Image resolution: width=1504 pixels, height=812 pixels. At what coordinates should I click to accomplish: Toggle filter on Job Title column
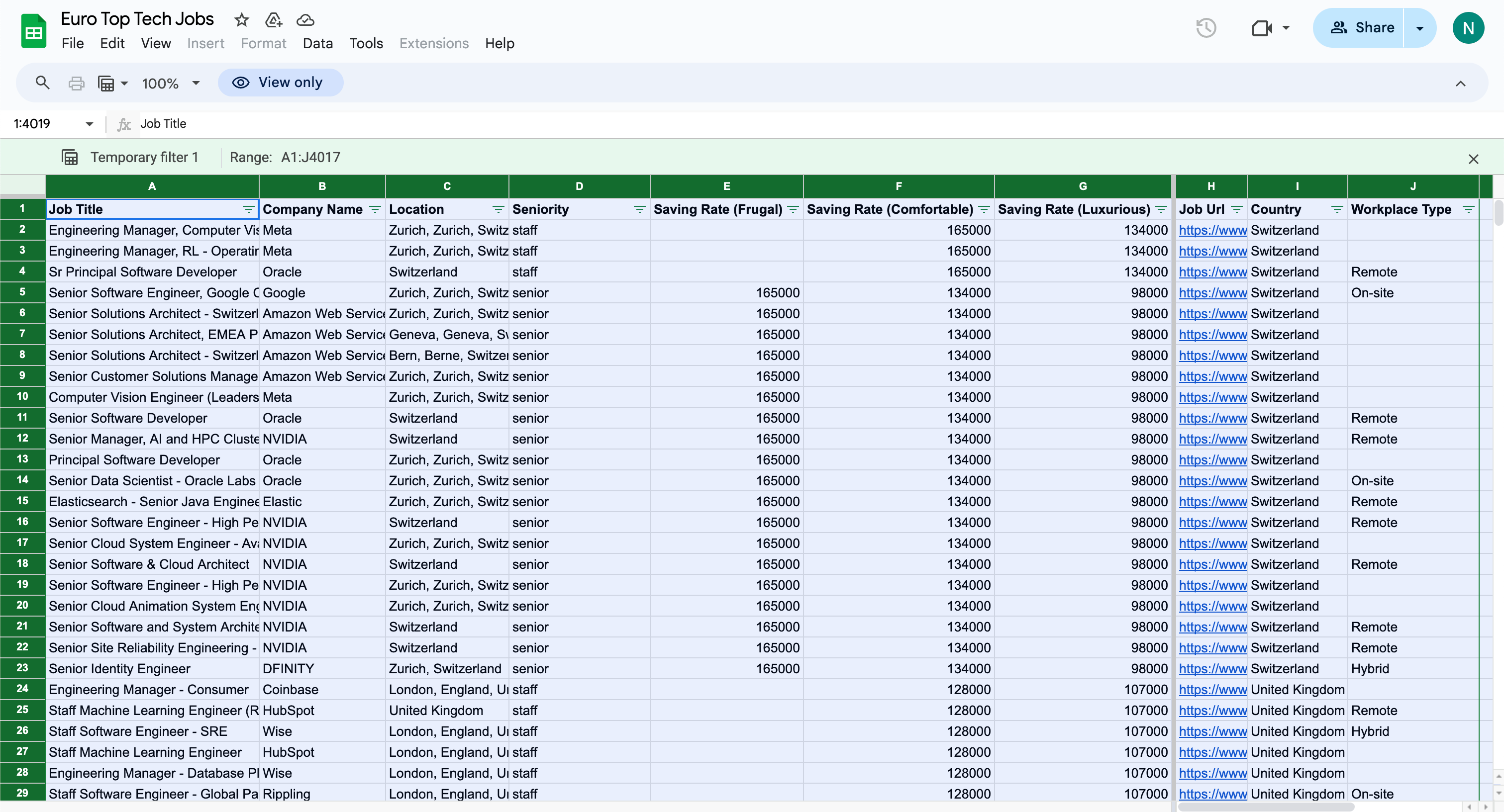(x=248, y=209)
